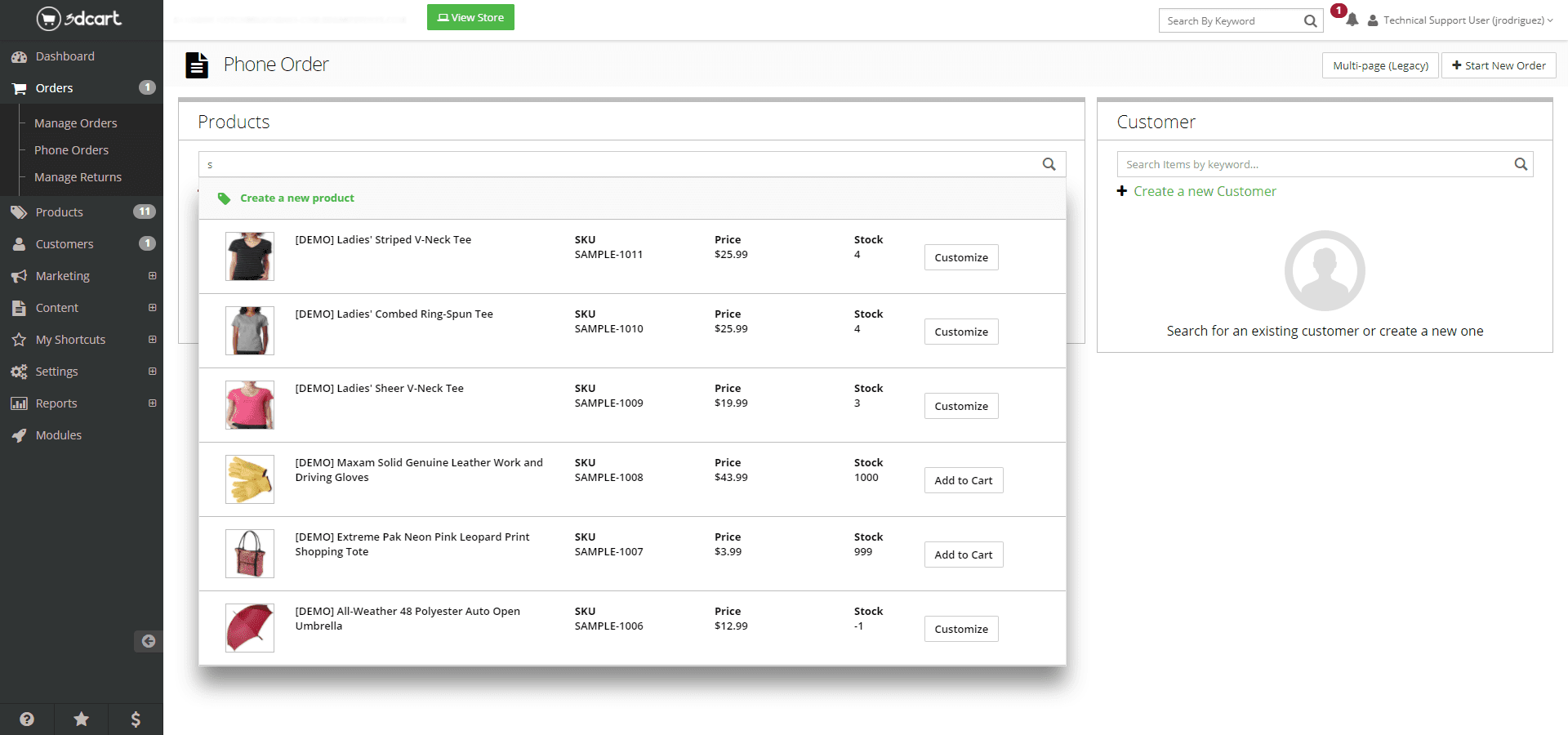This screenshot has width=1568, height=735.
Task: Click the customer search magnifier icon
Action: [1520, 164]
